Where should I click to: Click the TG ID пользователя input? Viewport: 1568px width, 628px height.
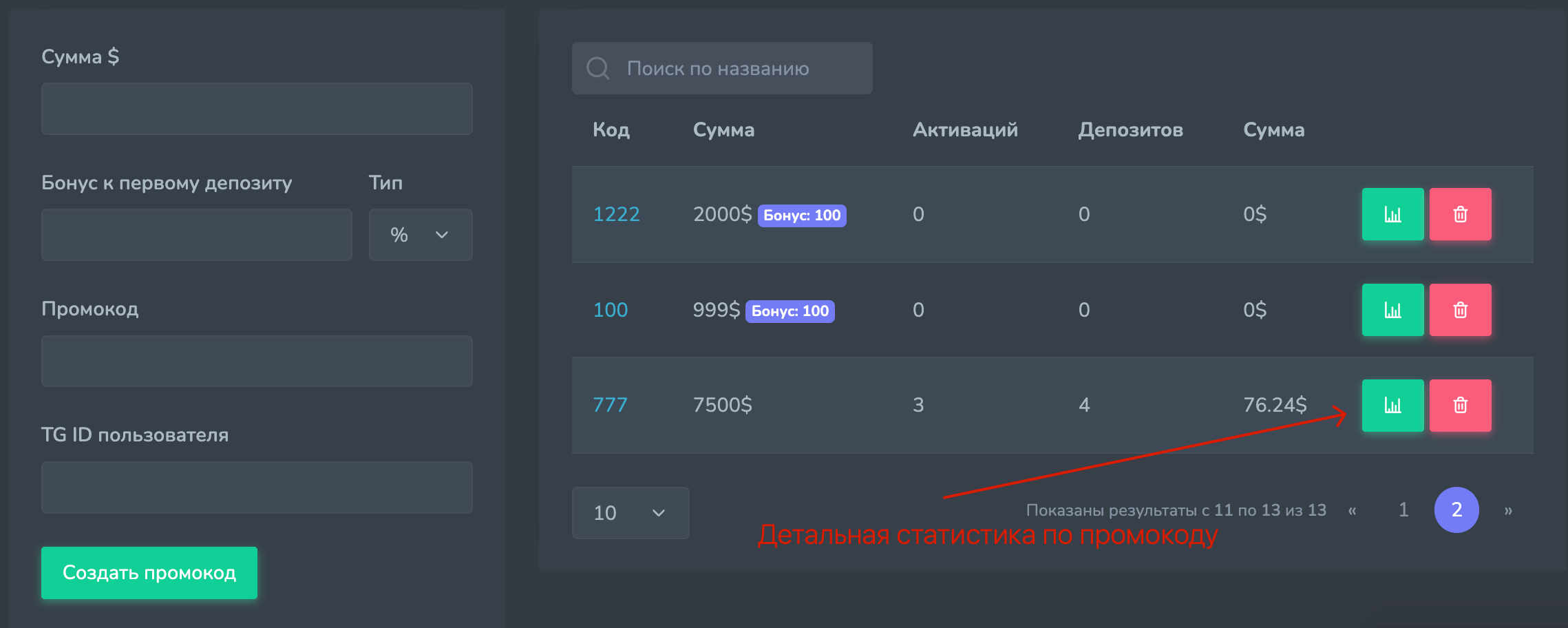[257, 488]
